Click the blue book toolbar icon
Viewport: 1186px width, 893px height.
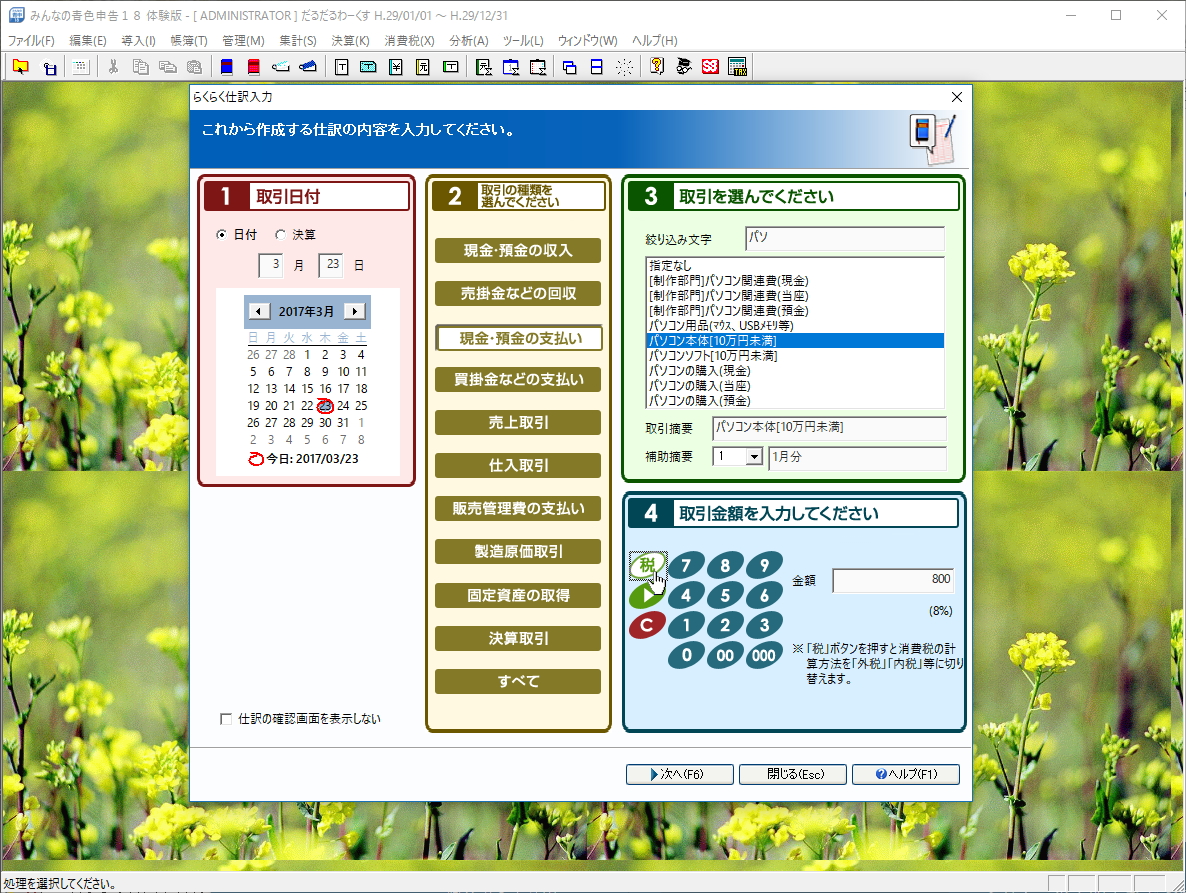(x=226, y=67)
